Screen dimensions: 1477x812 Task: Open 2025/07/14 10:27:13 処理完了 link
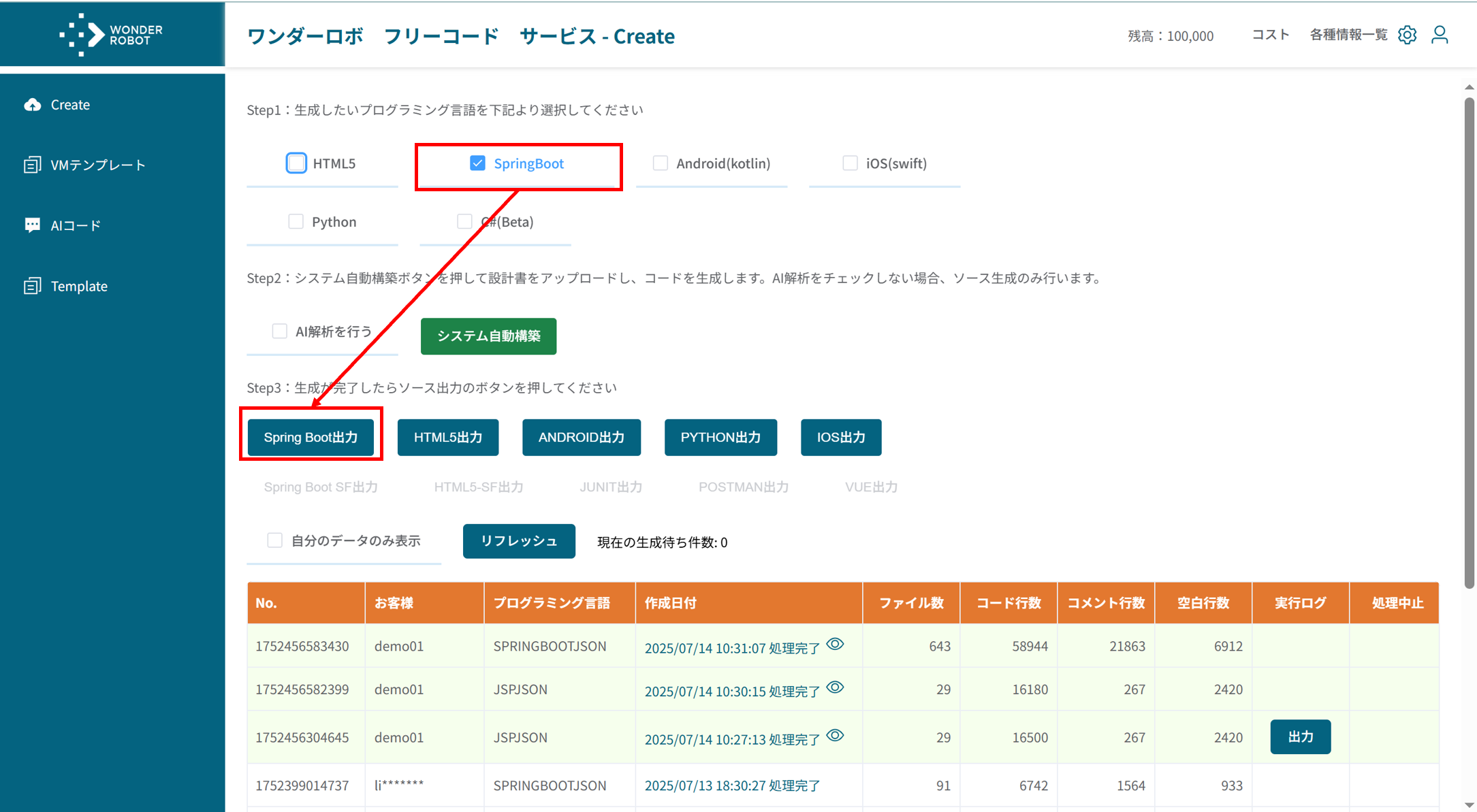(732, 739)
